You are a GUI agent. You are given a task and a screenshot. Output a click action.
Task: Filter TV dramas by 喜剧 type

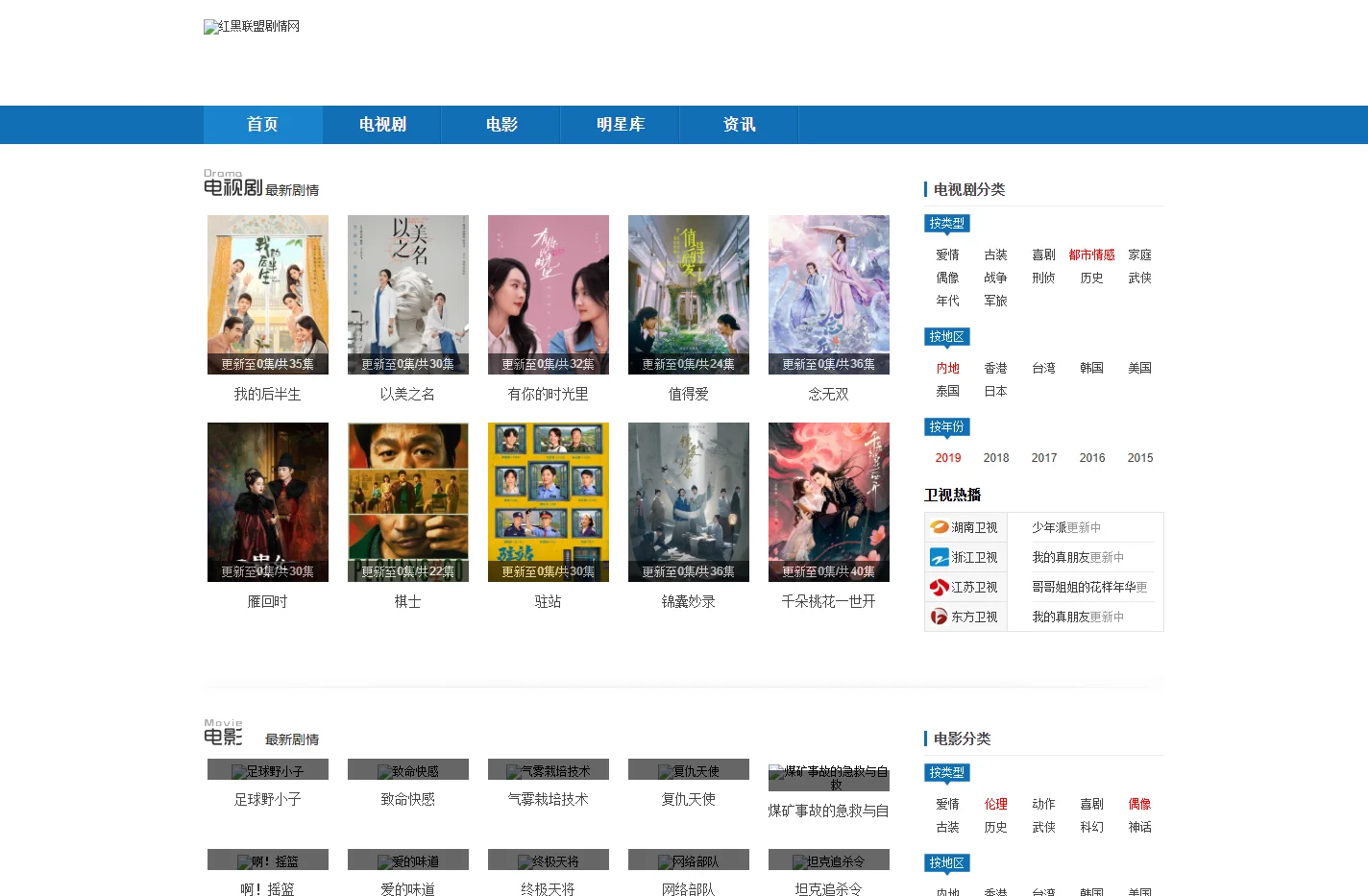pos(1044,254)
